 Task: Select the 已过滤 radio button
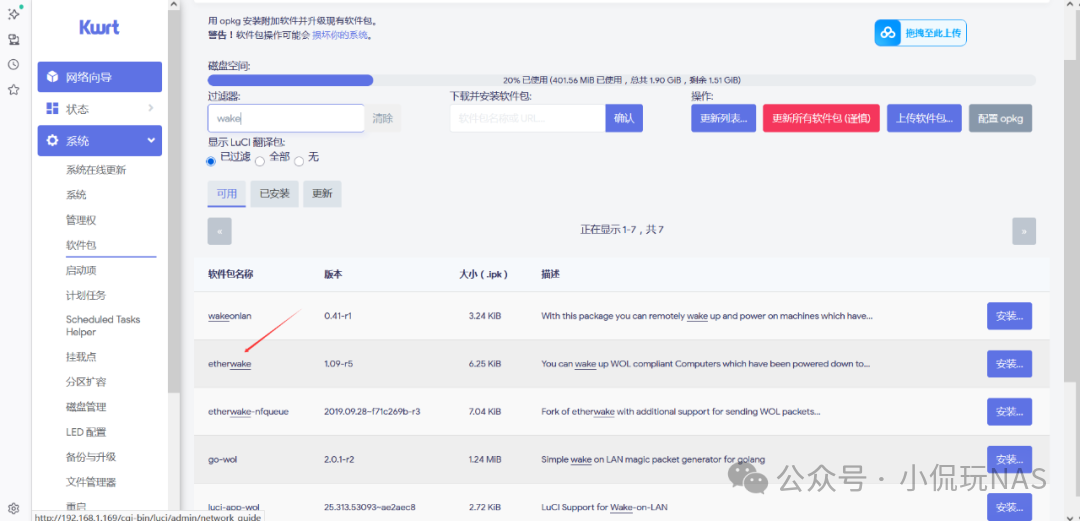tap(211, 161)
